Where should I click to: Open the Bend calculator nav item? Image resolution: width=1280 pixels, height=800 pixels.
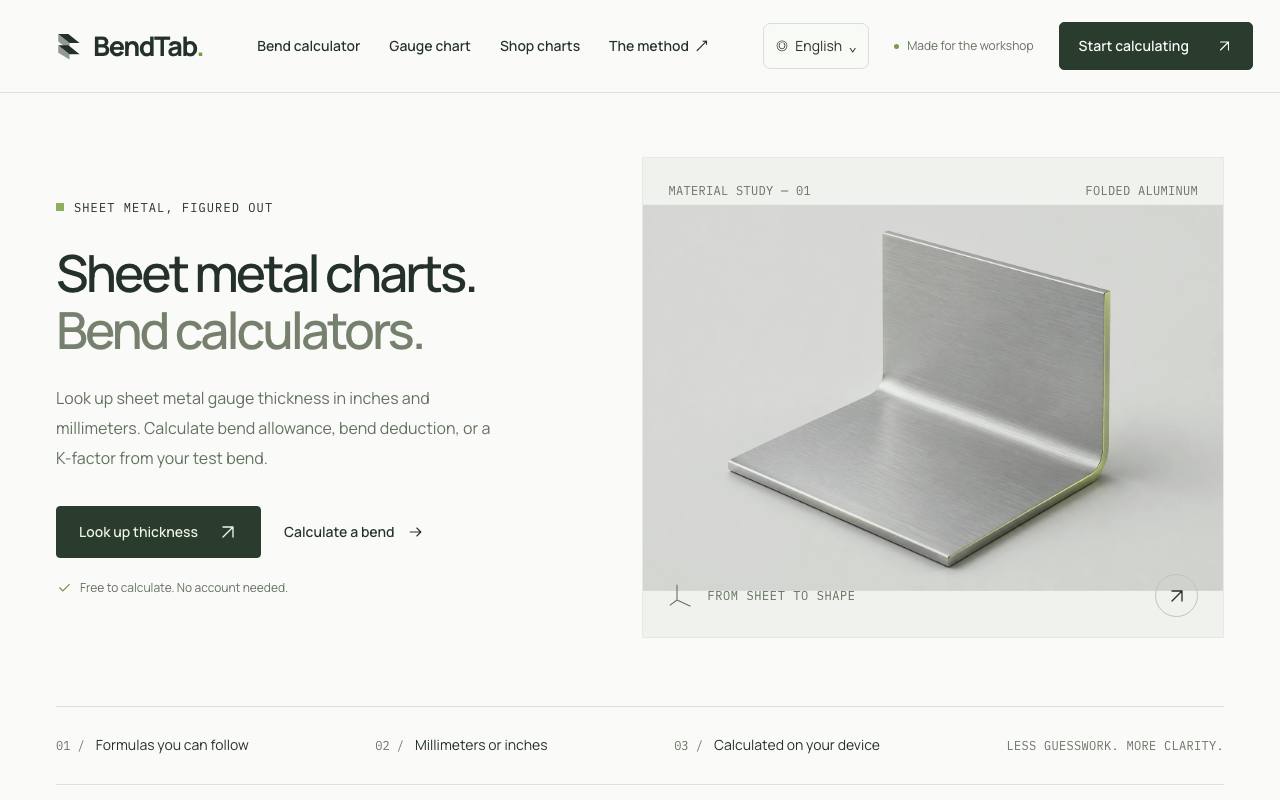coord(308,46)
